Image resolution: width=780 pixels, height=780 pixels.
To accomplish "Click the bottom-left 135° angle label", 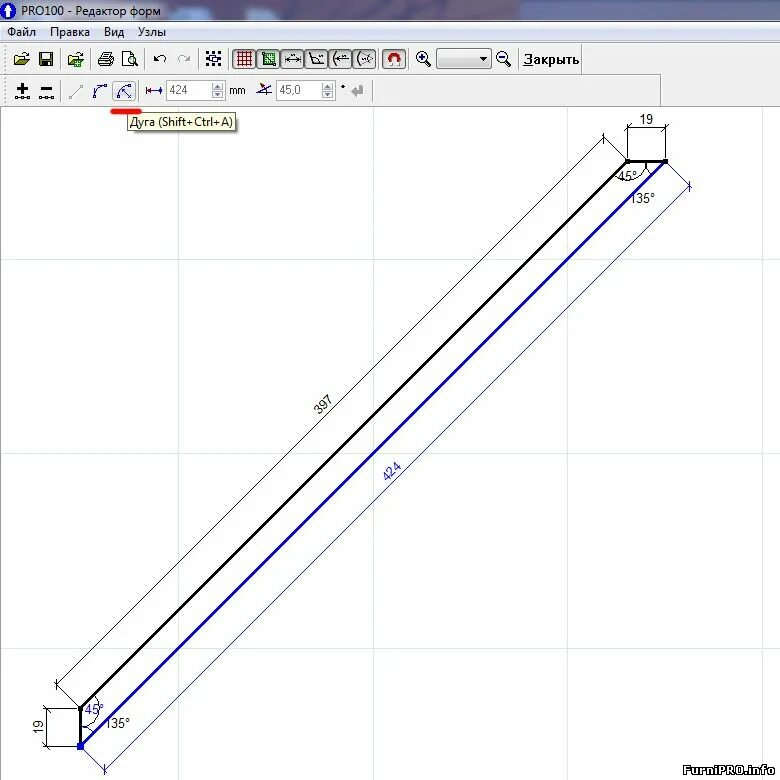I will pos(117,723).
